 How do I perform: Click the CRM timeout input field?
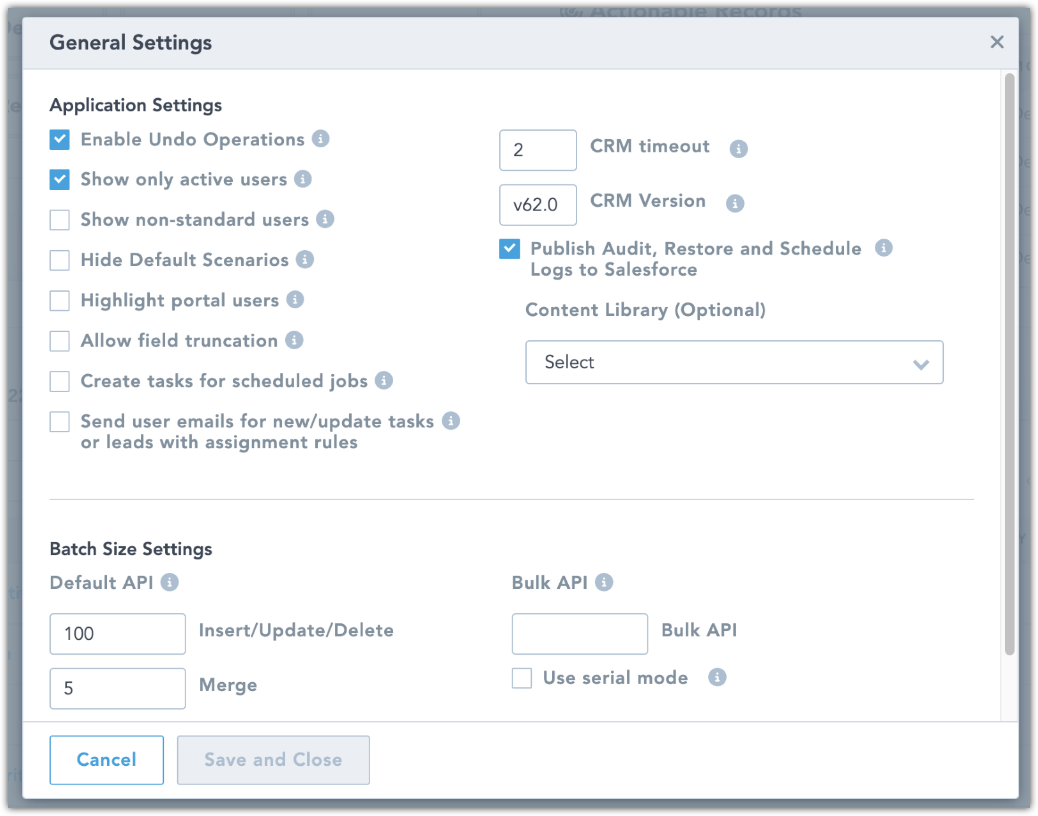coord(538,150)
